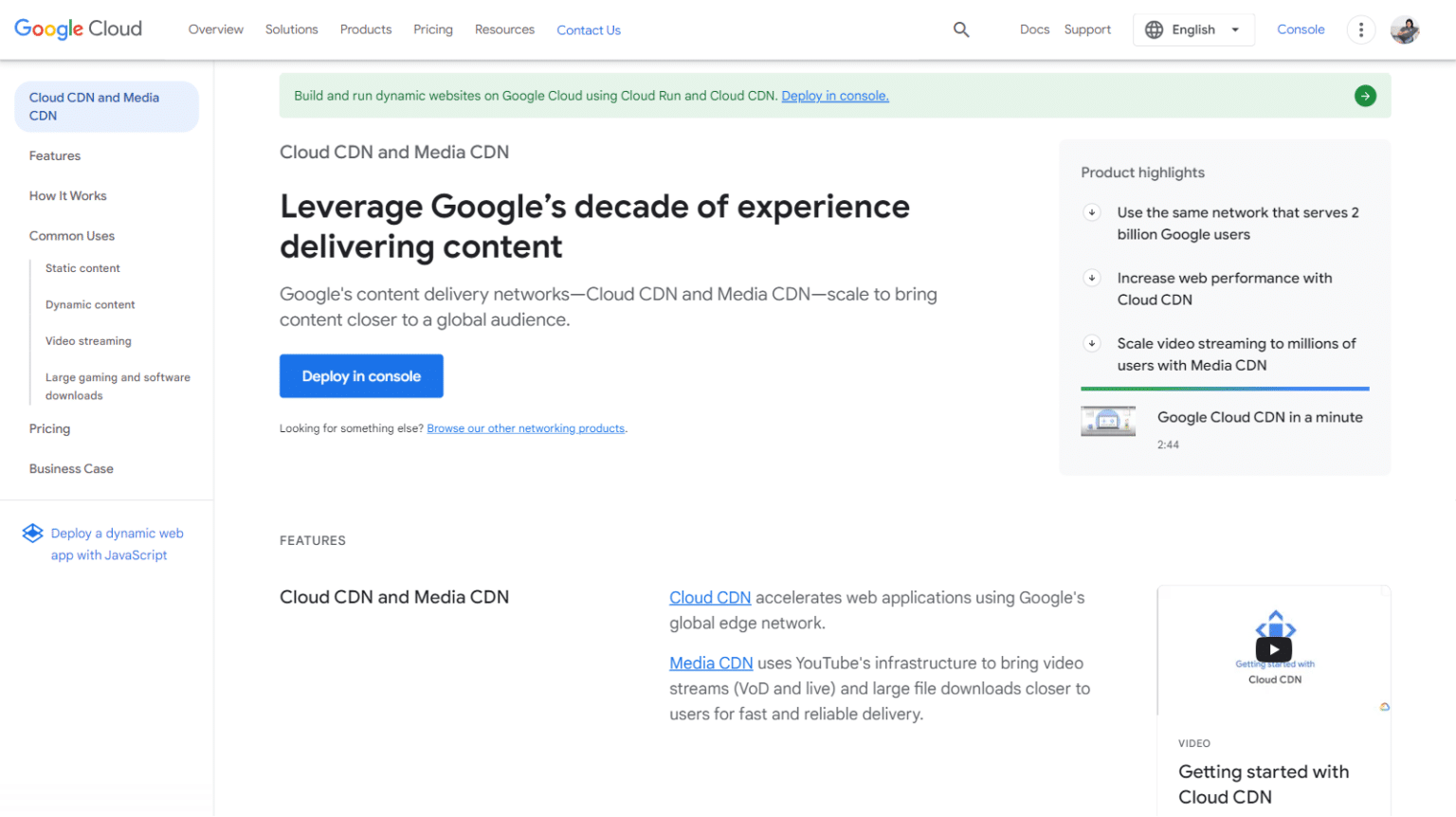This screenshot has height=817, width=1456.
Task: Expand the first Product highlights item
Action: click(1091, 212)
